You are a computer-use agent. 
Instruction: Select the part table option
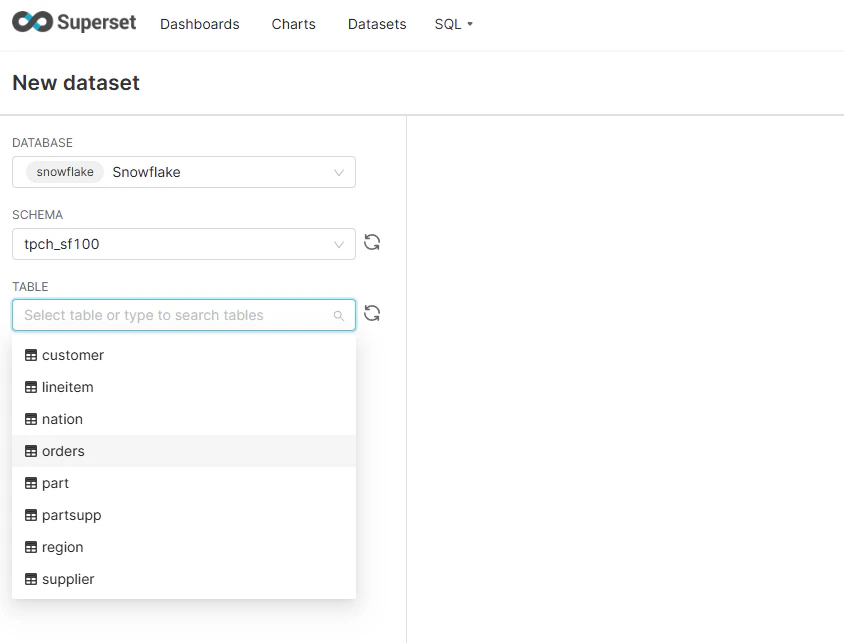184,483
